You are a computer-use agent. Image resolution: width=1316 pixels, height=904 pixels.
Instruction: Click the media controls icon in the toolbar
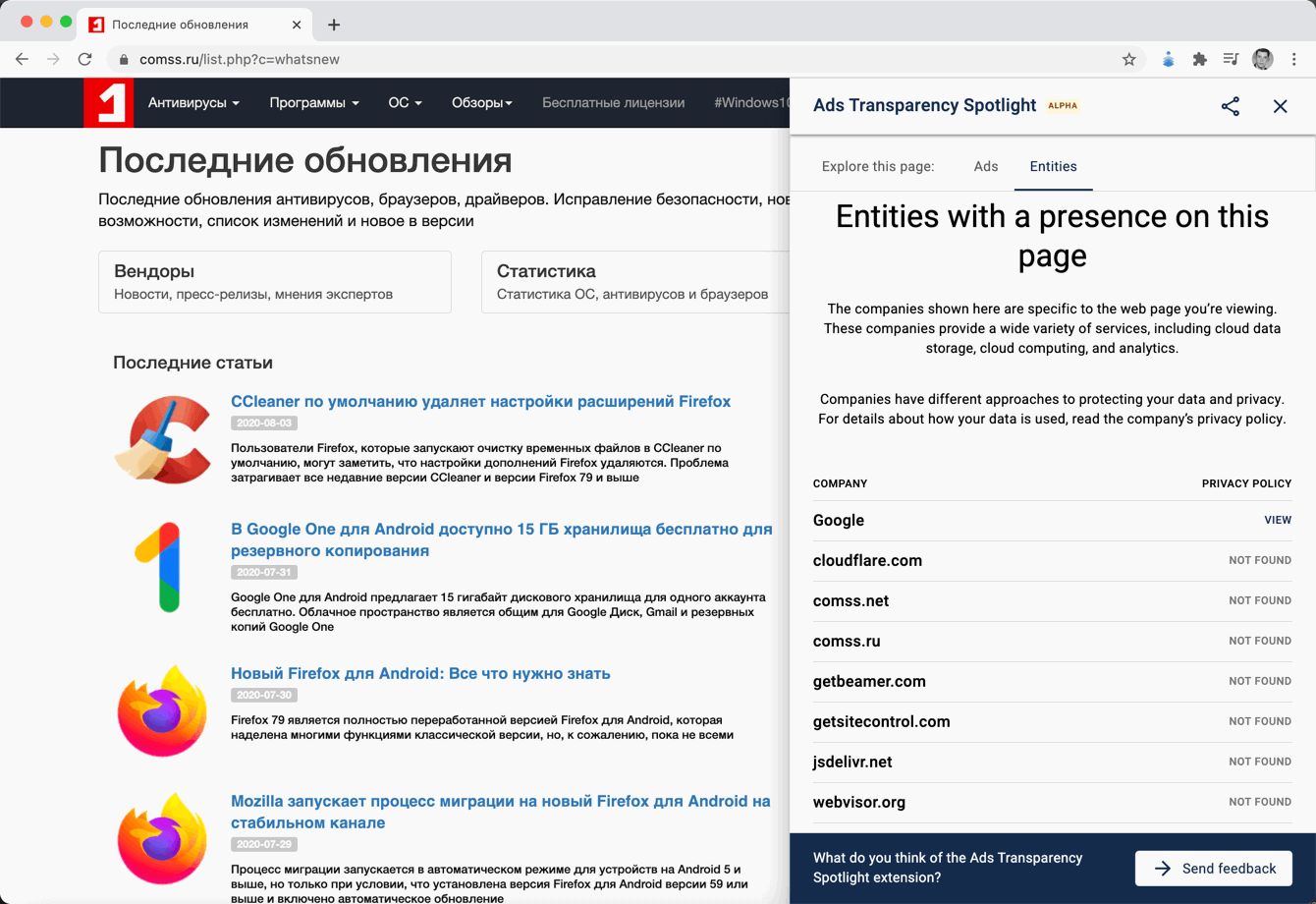[1231, 59]
